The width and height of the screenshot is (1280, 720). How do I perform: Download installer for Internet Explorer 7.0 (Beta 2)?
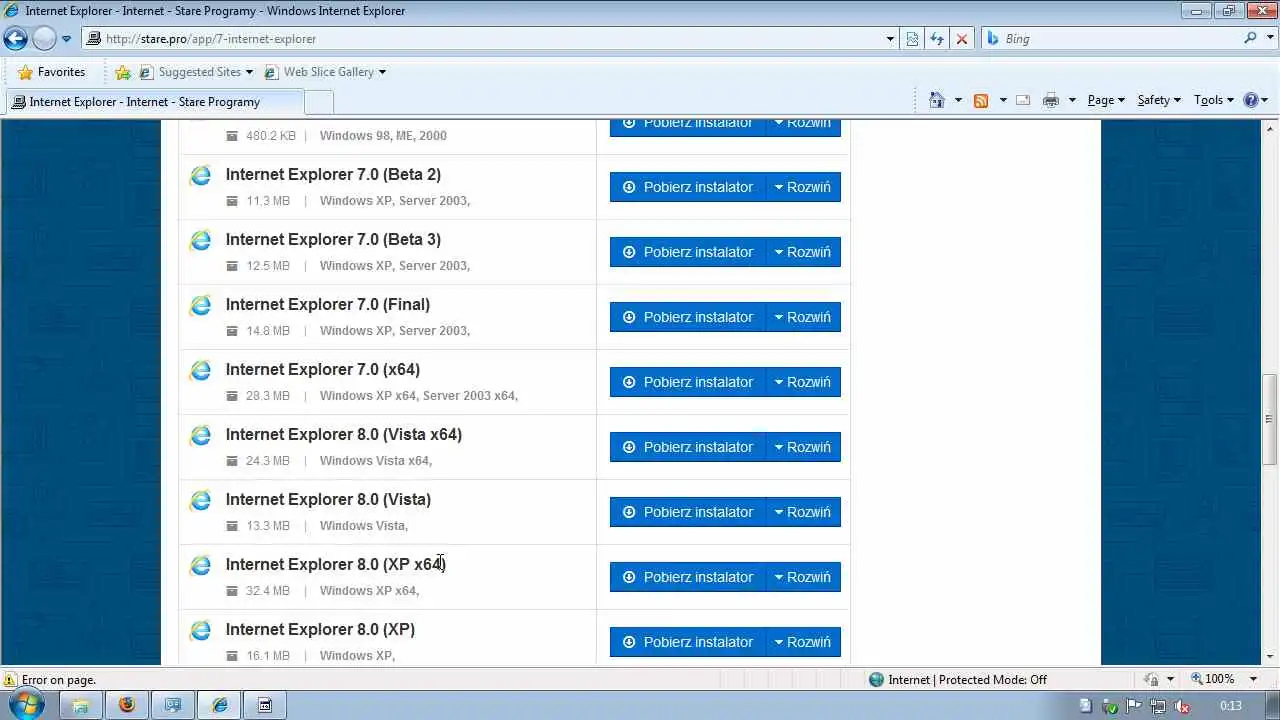[688, 187]
